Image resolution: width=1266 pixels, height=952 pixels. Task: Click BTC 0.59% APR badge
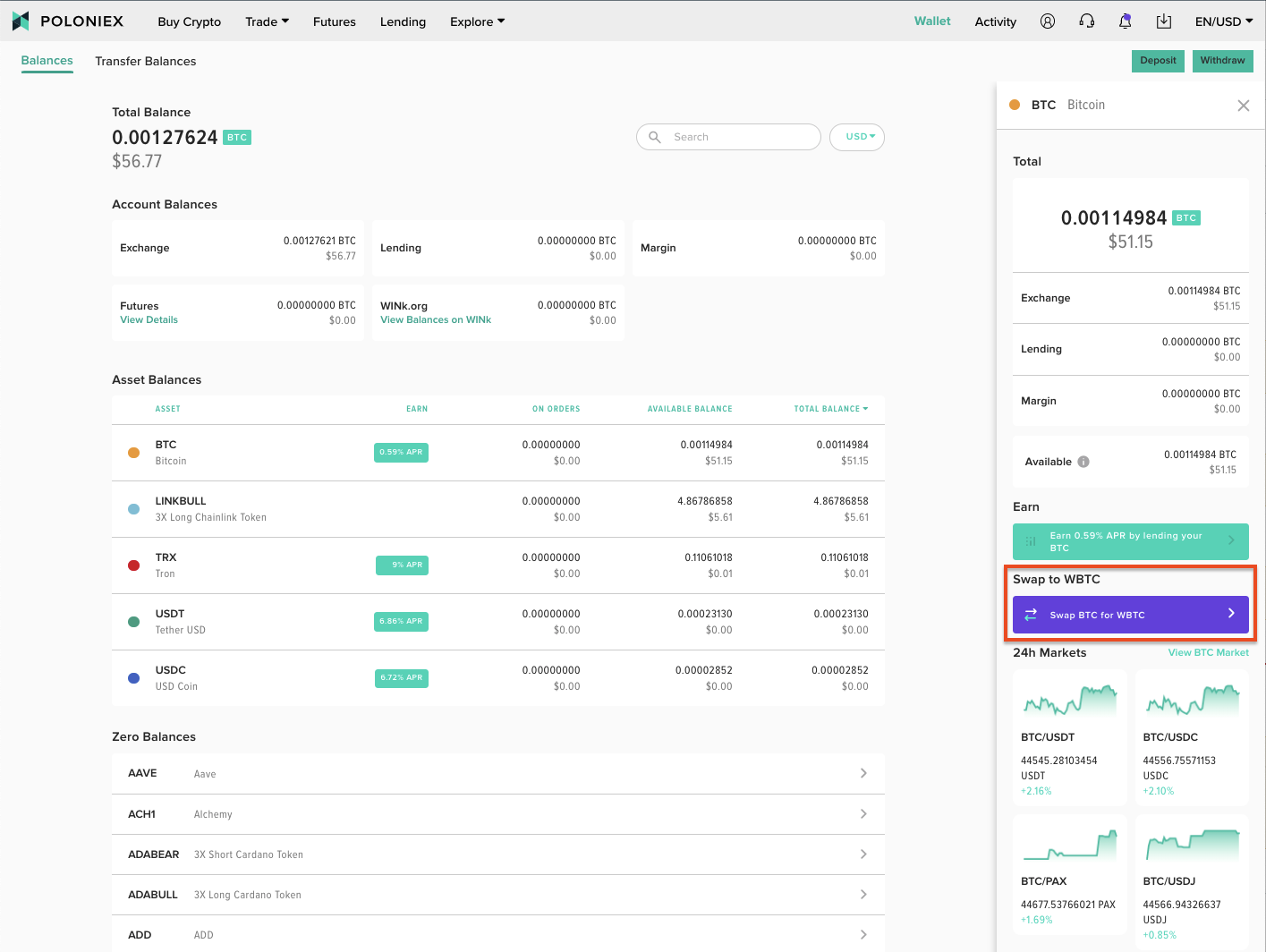click(x=401, y=452)
